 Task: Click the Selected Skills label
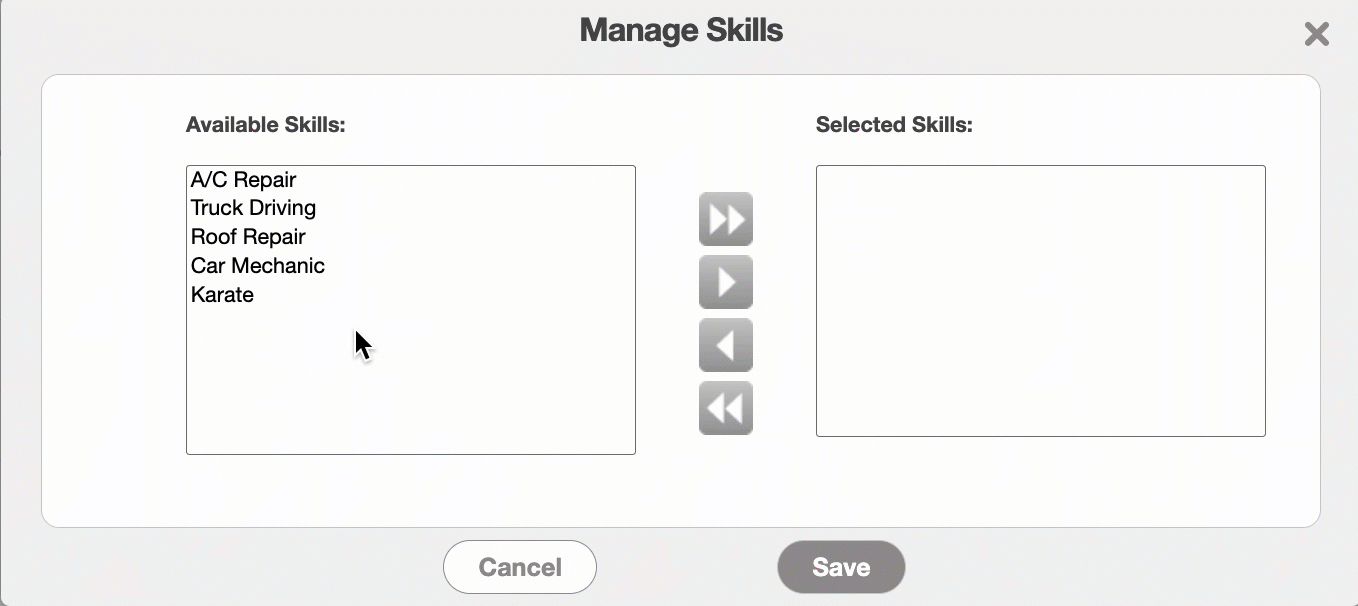point(894,125)
